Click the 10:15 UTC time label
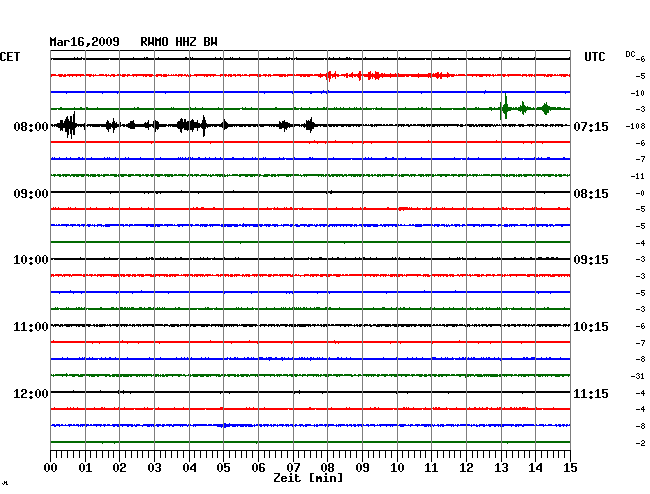This screenshot has height=494, width=650. click(591, 327)
